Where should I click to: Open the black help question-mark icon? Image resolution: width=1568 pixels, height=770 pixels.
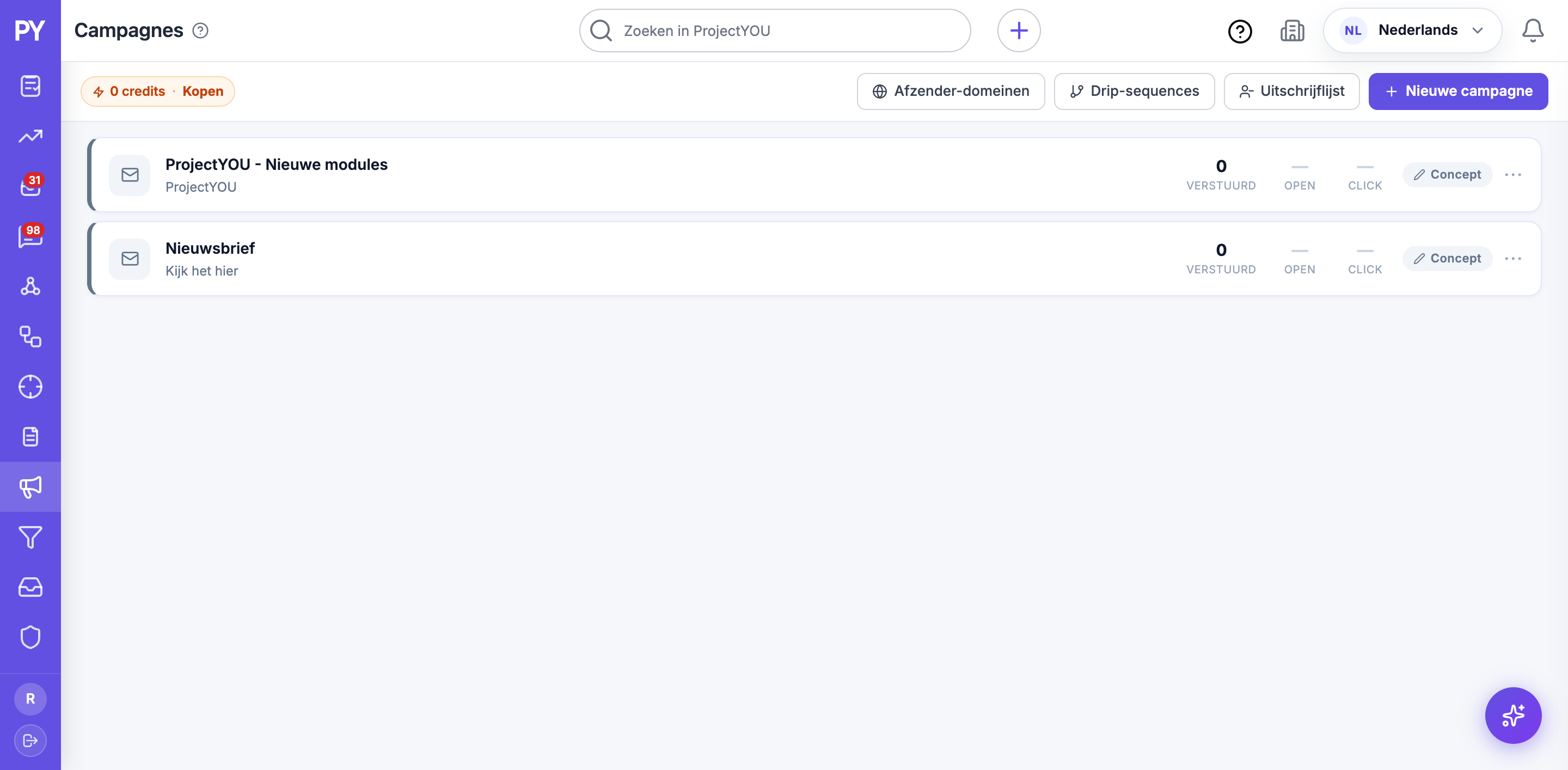click(1240, 31)
